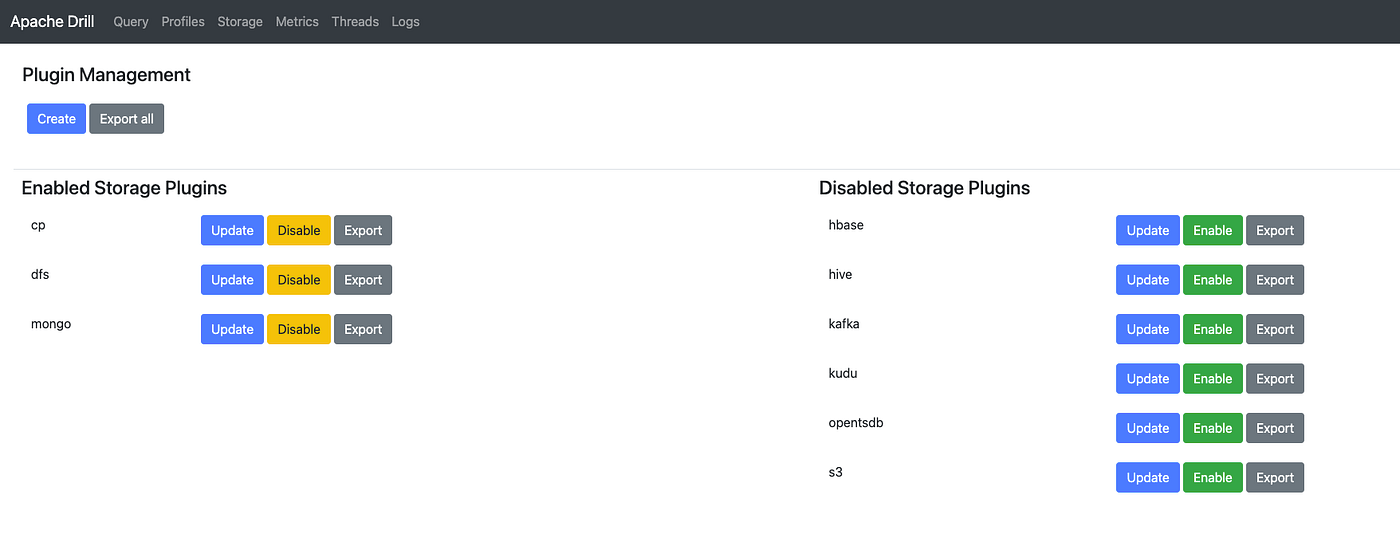This screenshot has height=557, width=1400.
Task: Enable the hbase storage plugin
Action: (1212, 230)
